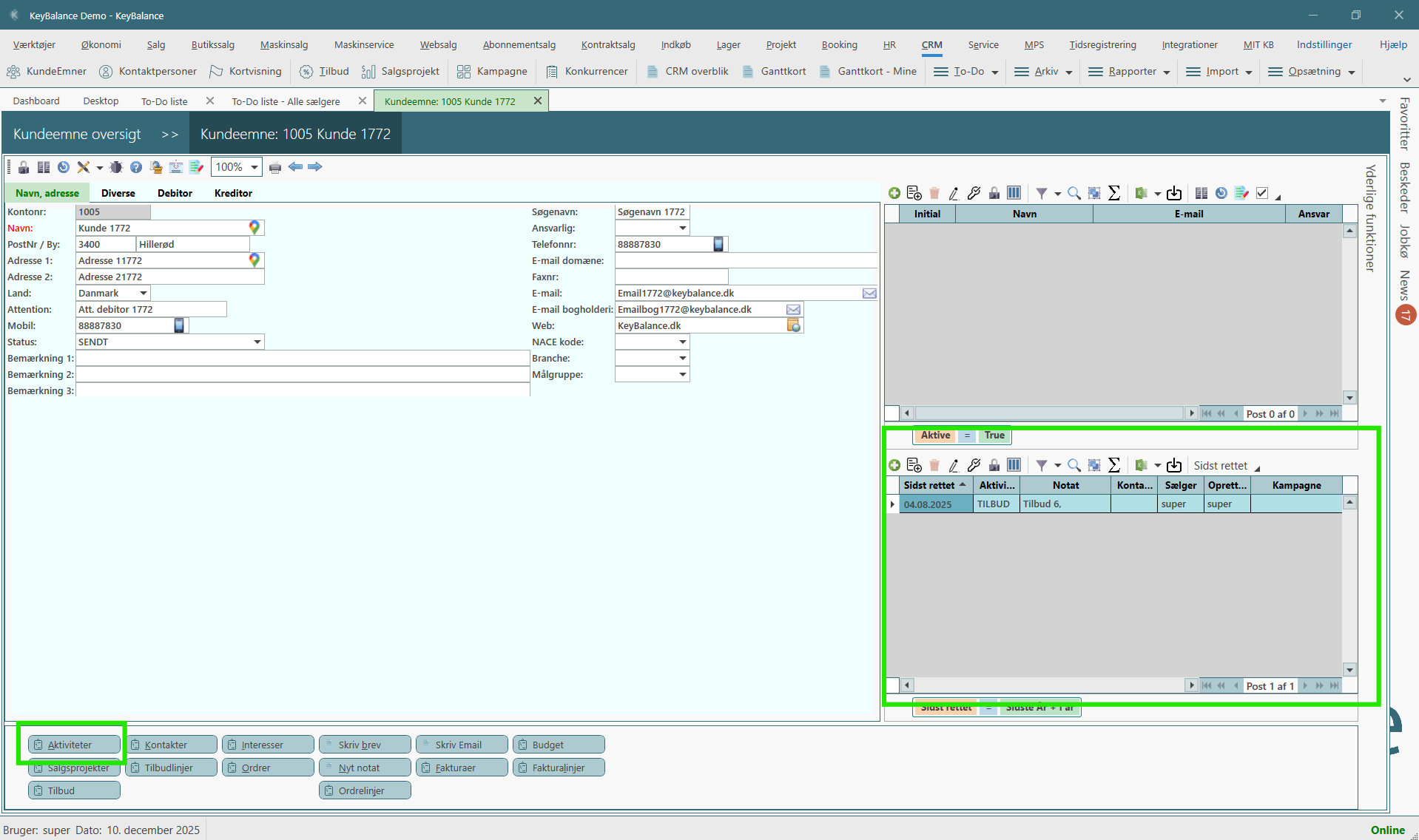This screenshot has height=840, width=1419.
Task: Click the envelope icon beside E-mail field
Action: (869, 294)
